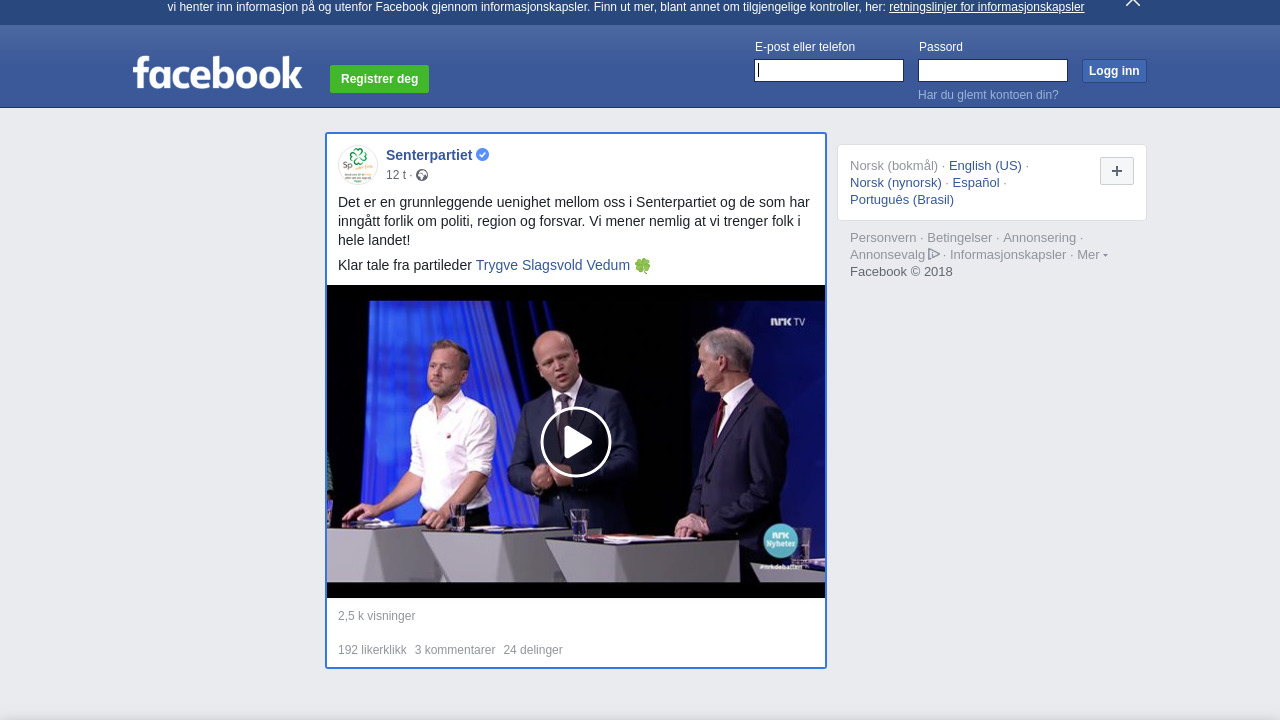Open the Annonsering footer link
Screen dimensions: 1280x720
click(1040, 238)
